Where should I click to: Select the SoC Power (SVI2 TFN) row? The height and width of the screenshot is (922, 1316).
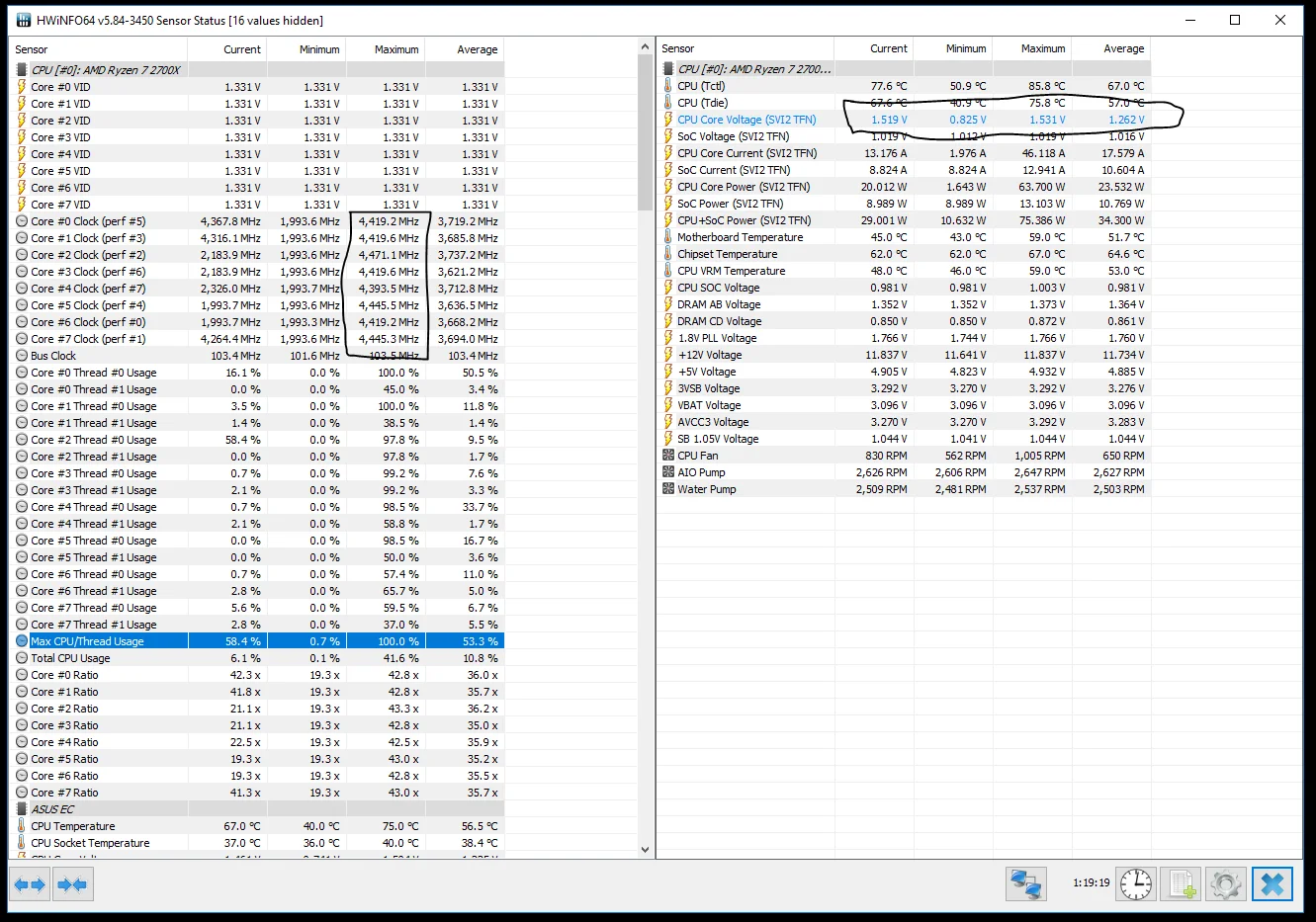coord(904,204)
